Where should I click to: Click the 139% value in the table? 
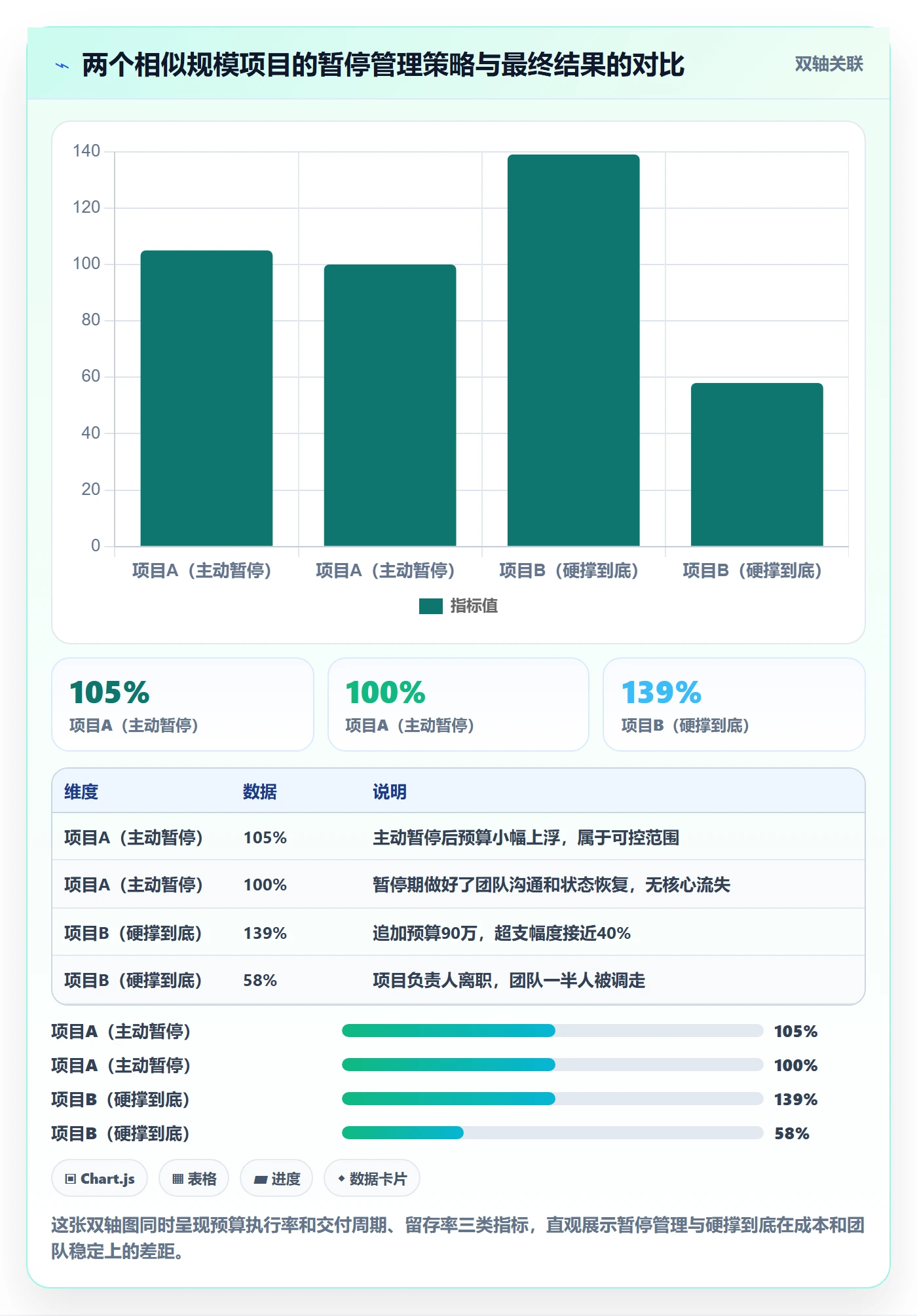click(x=265, y=933)
